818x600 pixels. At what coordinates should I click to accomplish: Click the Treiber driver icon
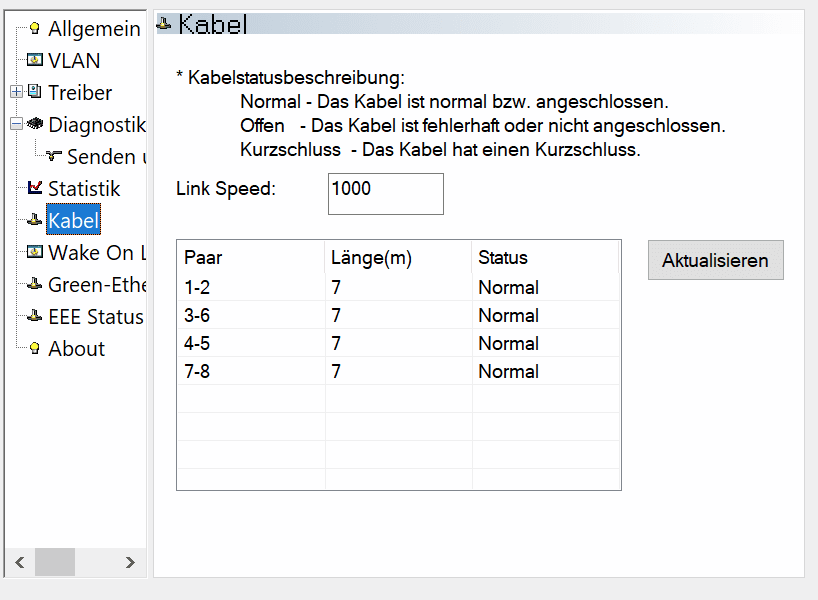(35, 93)
